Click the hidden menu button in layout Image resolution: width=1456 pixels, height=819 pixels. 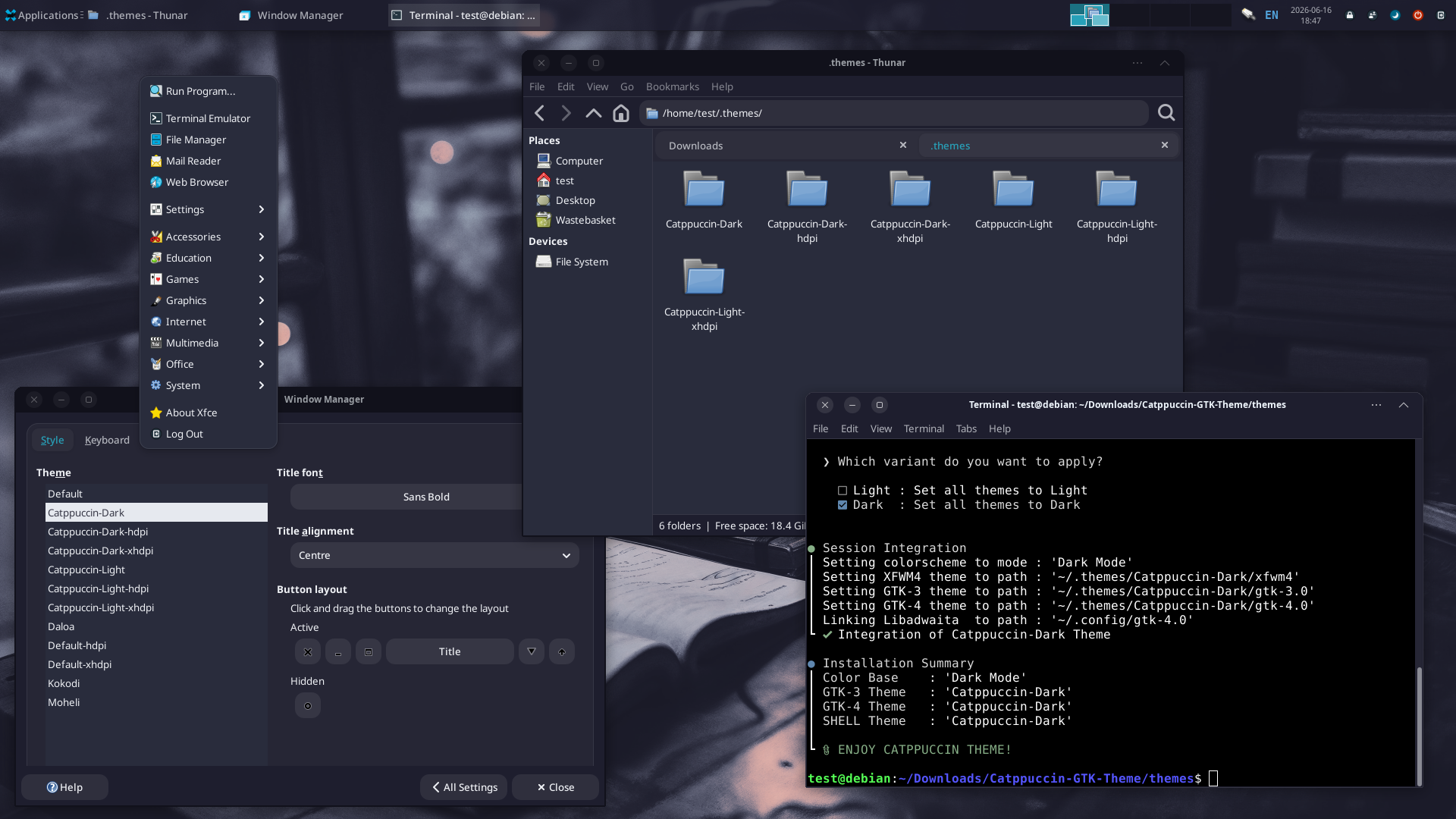point(308,705)
